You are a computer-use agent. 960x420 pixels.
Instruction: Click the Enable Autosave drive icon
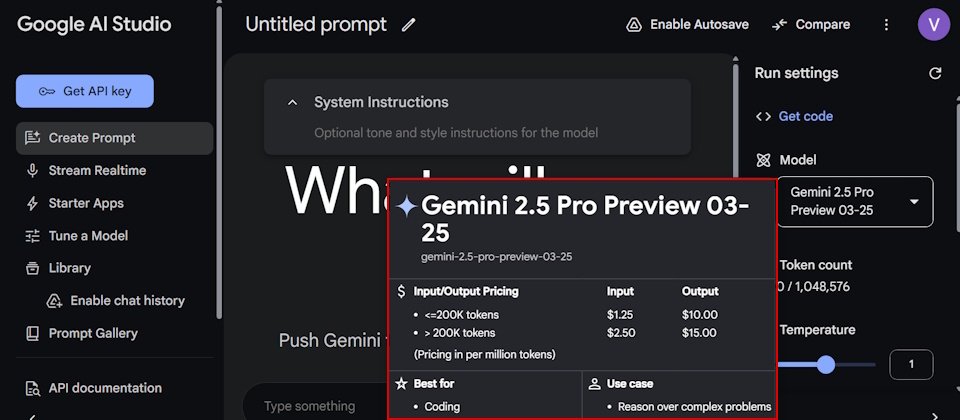[x=634, y=25]
